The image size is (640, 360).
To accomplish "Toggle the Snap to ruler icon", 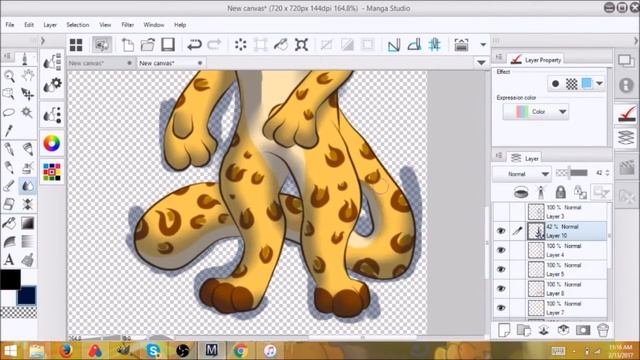I will click(x=393, y=44).
